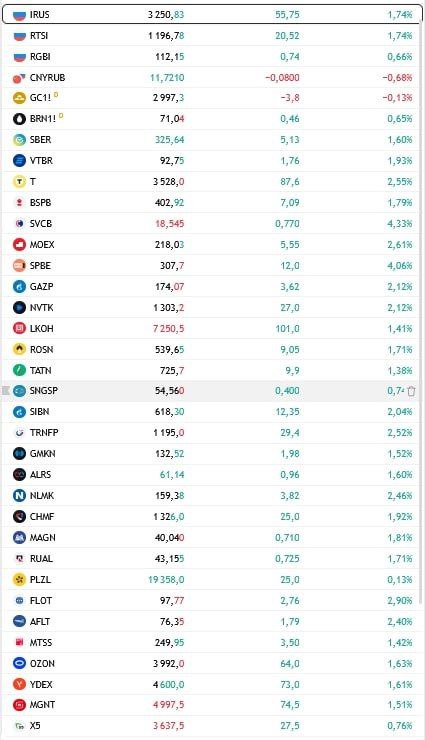Image resolution: width=425 pixels, height=740 pixels.
Task: Select the RTSI index row
Action: 211,36
